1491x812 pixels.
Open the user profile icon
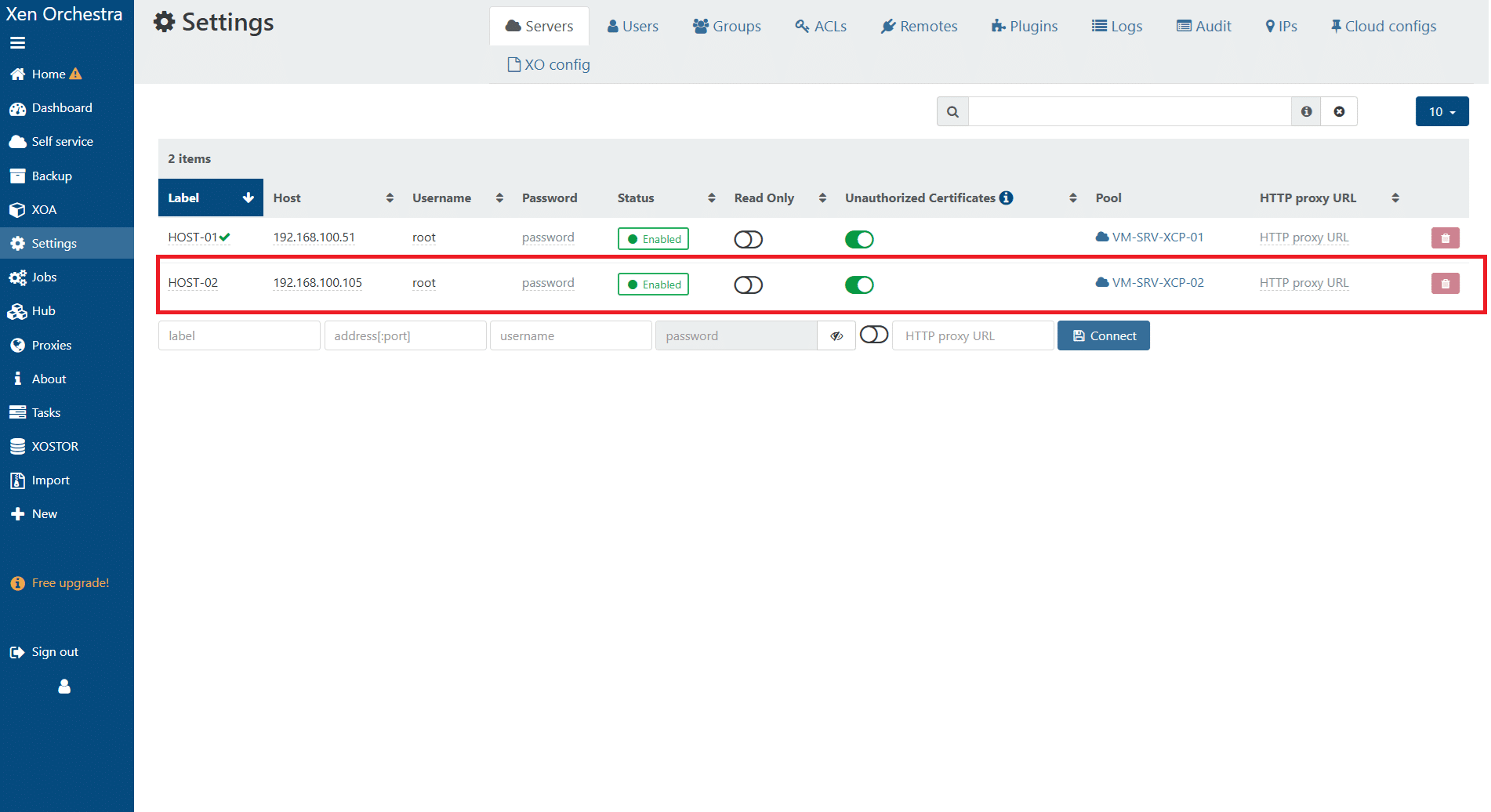64,686
